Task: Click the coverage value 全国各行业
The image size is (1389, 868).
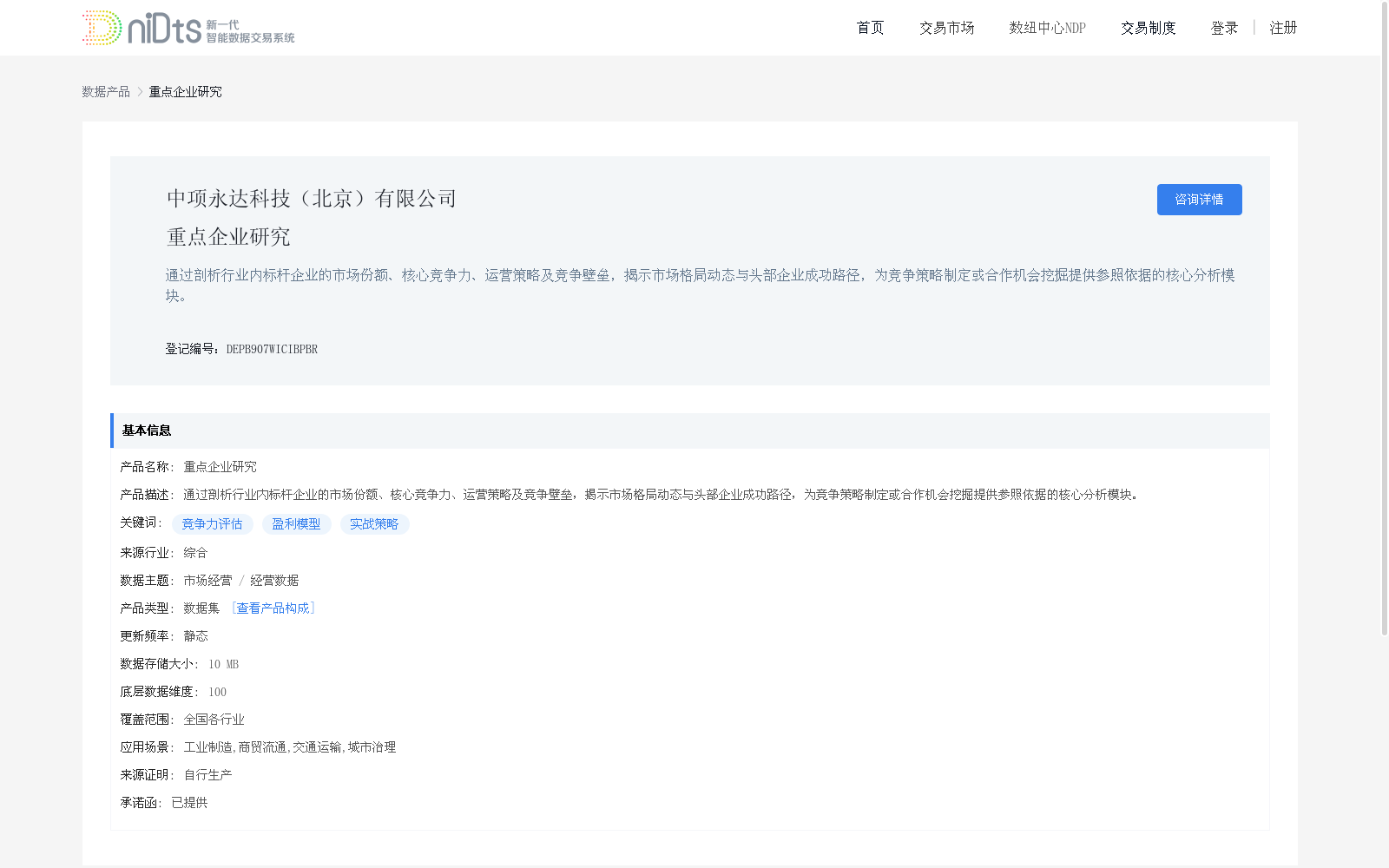Action: [x=214, y=720]
